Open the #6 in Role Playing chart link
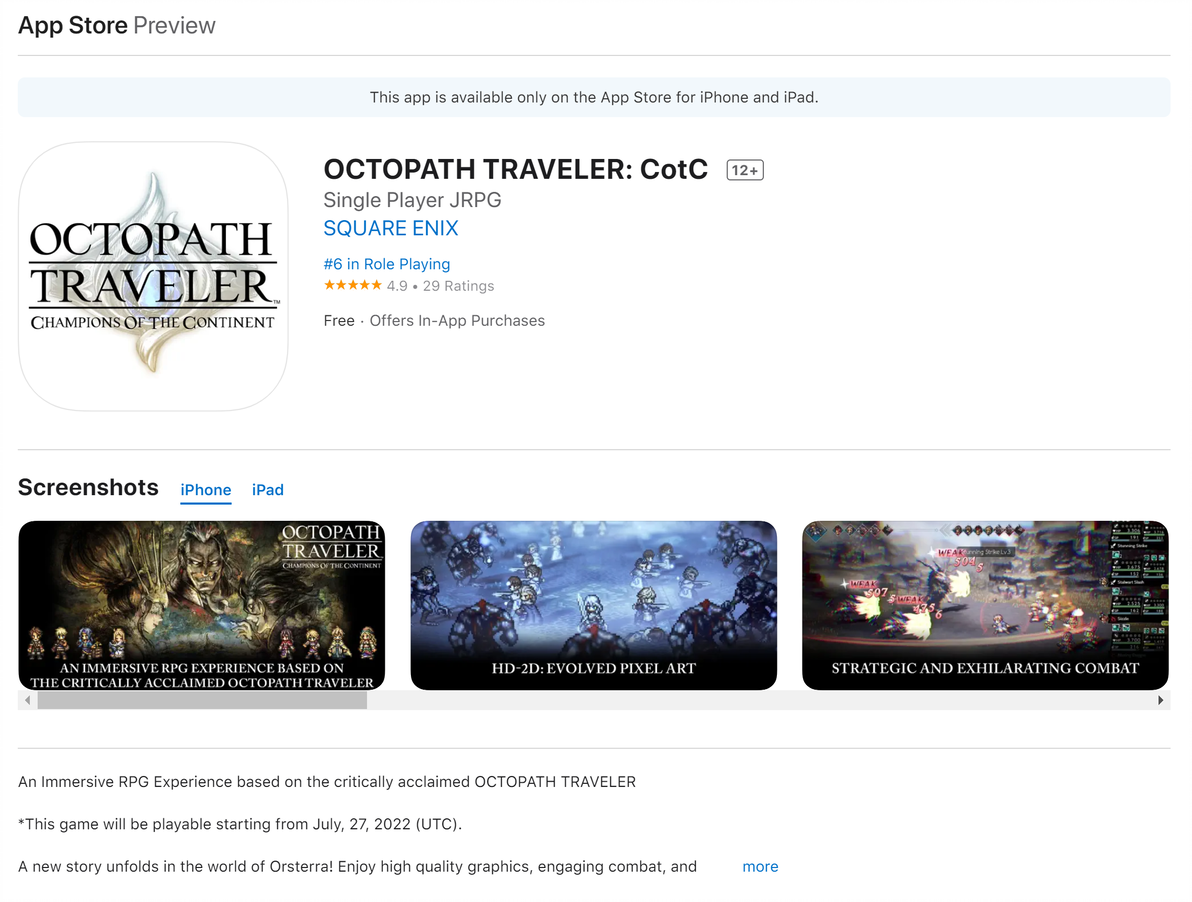The image size is (1192, 902). point(386,264)
